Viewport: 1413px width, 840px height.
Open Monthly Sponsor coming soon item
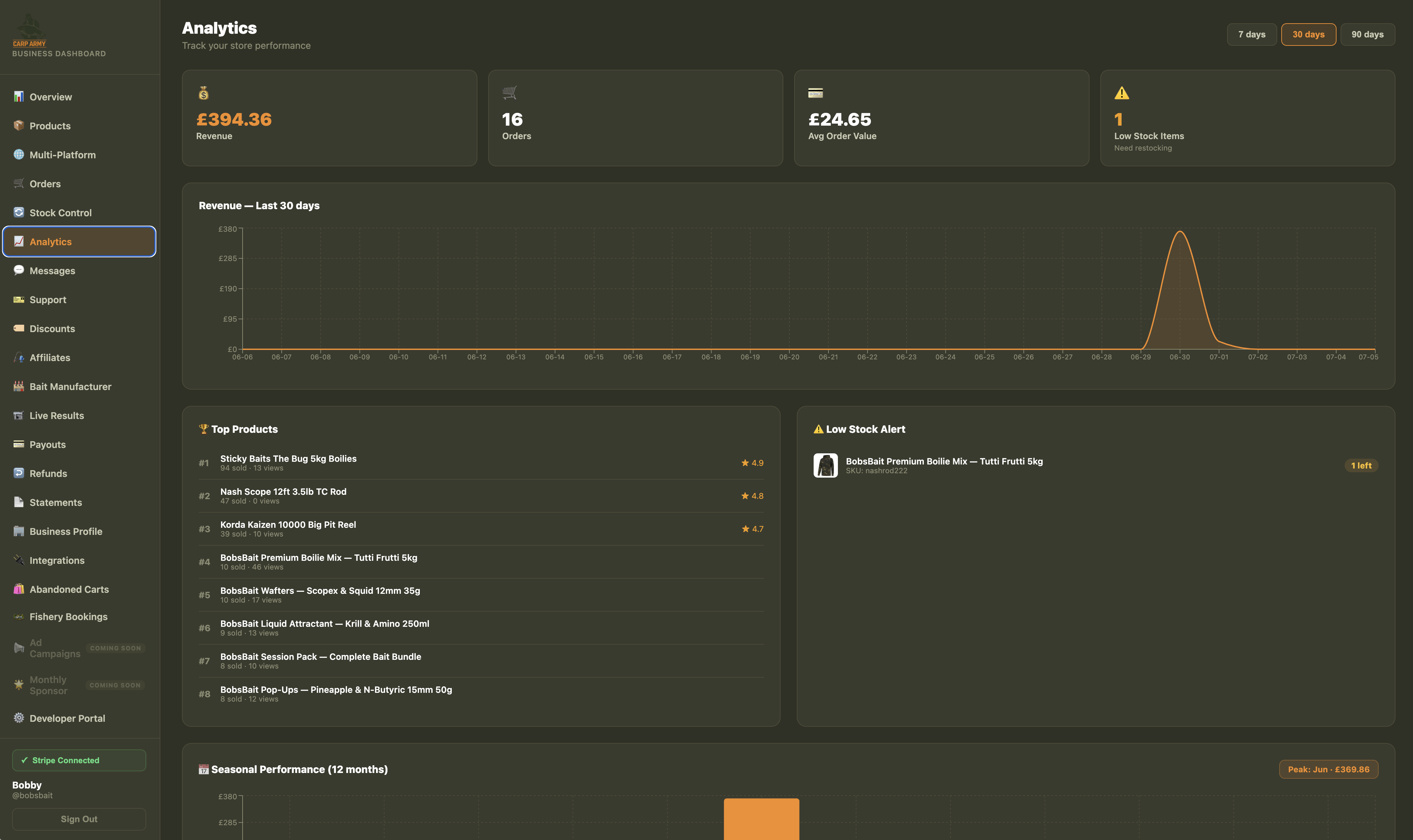click(x=79, y=685)
